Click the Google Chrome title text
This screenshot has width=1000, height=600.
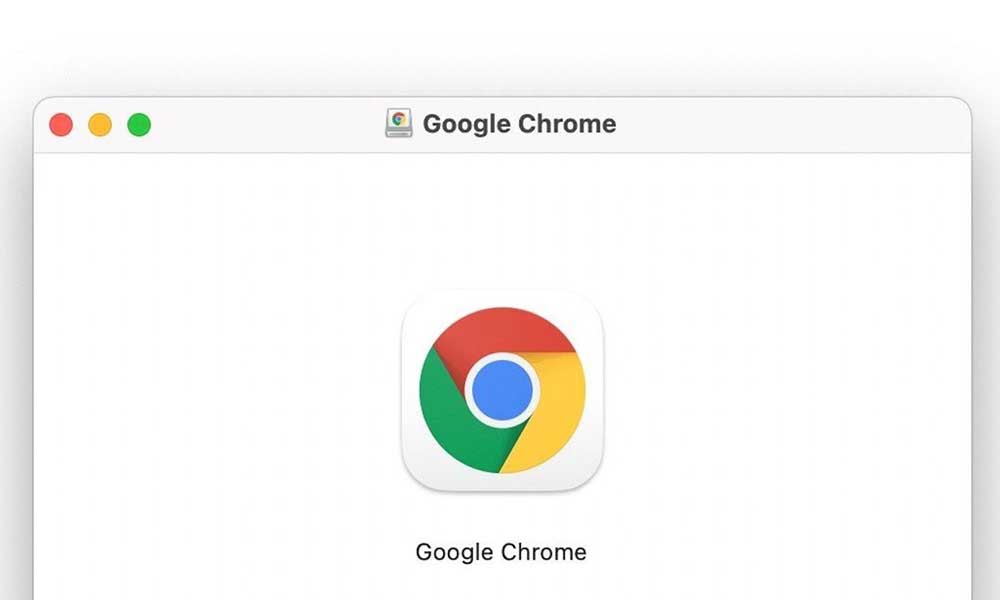click(519, 124)
